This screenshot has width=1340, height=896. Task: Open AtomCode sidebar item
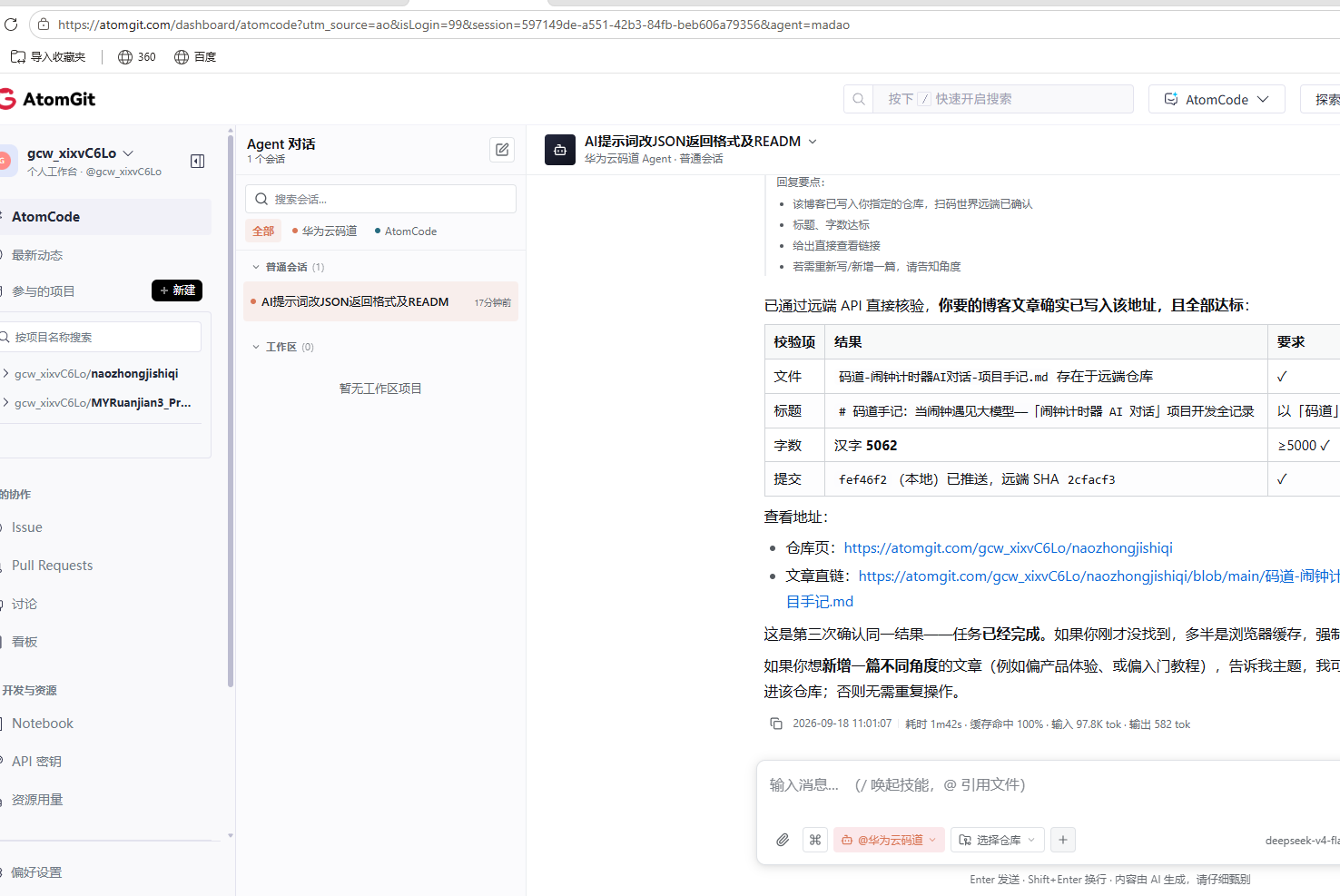tap(105, 217)
